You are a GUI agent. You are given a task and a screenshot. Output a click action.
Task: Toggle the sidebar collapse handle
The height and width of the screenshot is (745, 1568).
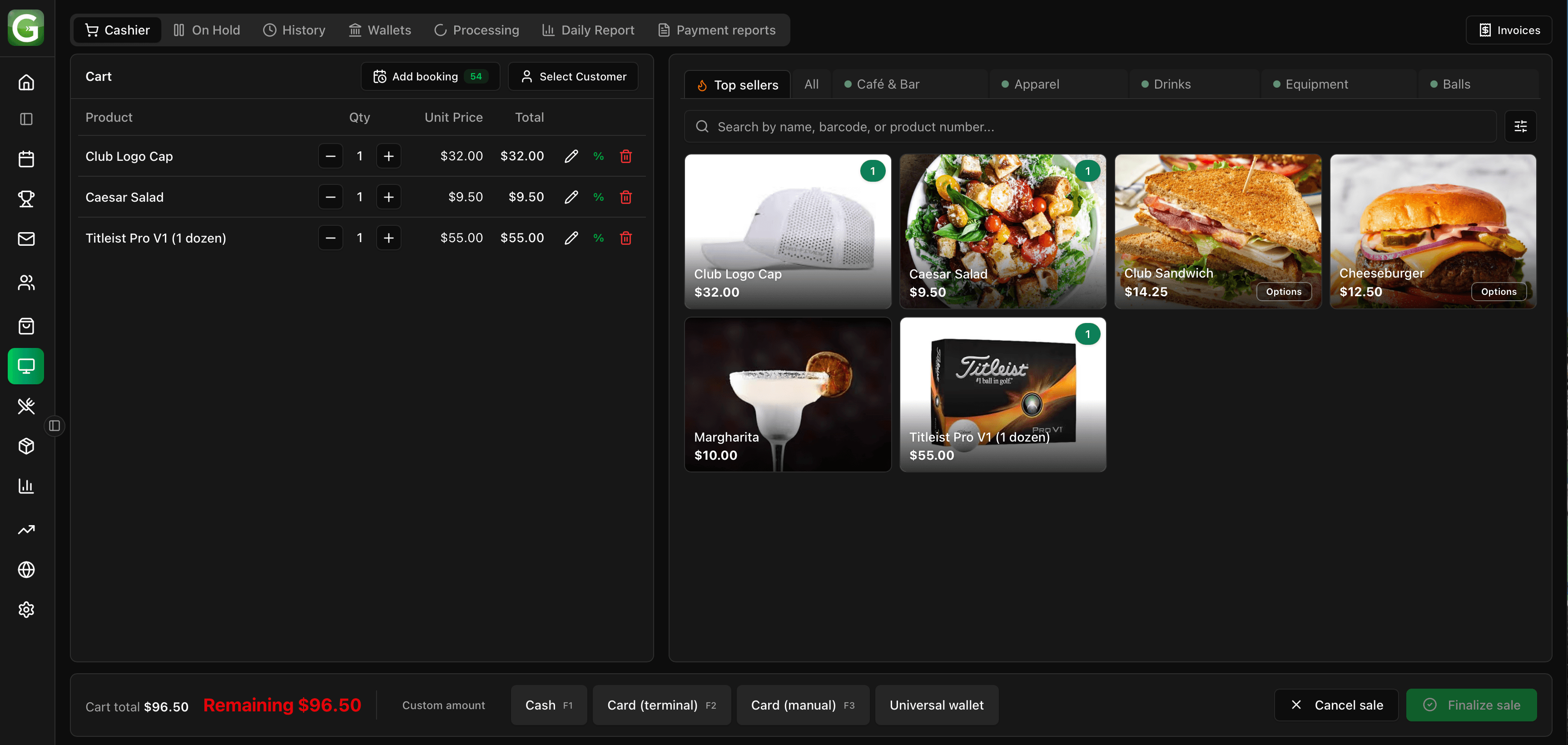click(55, 426)
